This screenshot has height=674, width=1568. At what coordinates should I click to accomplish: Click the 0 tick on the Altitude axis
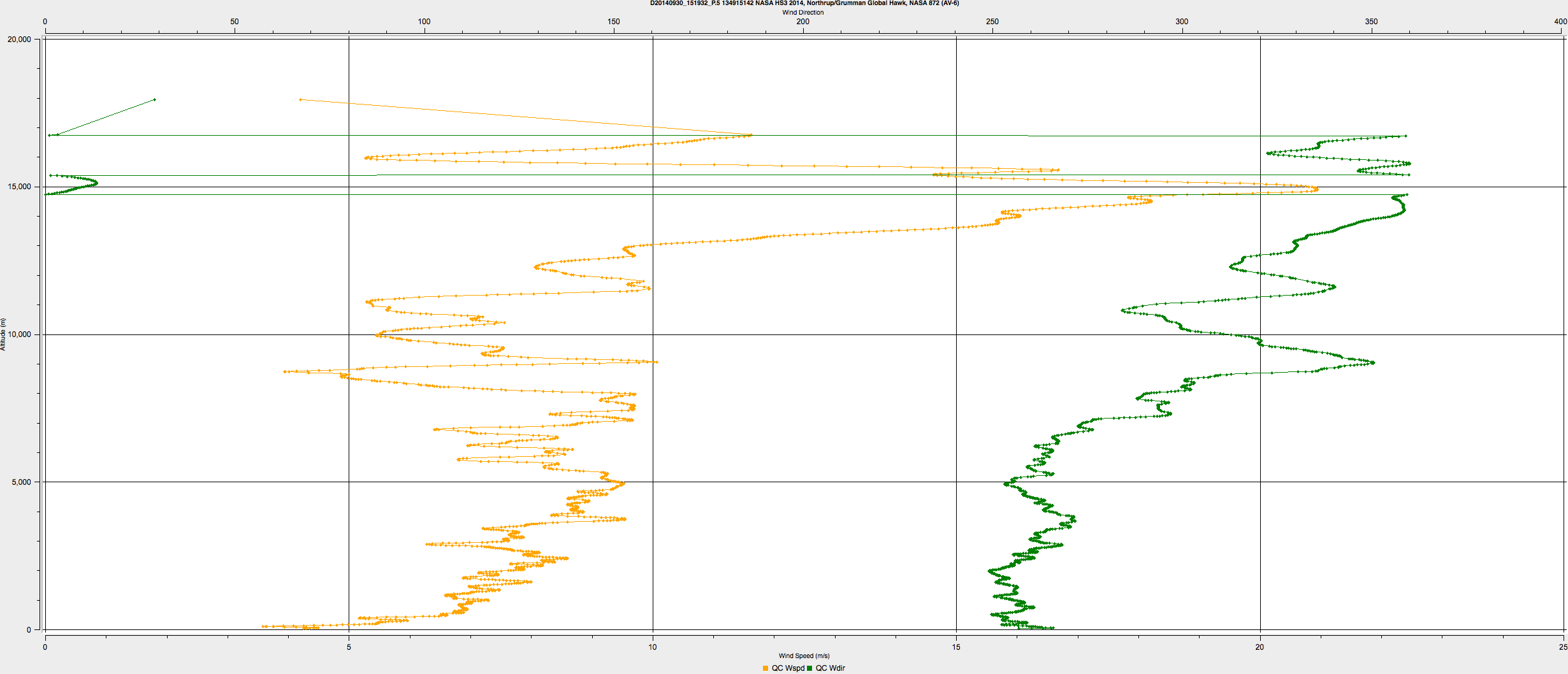click(x=29, y=630)
